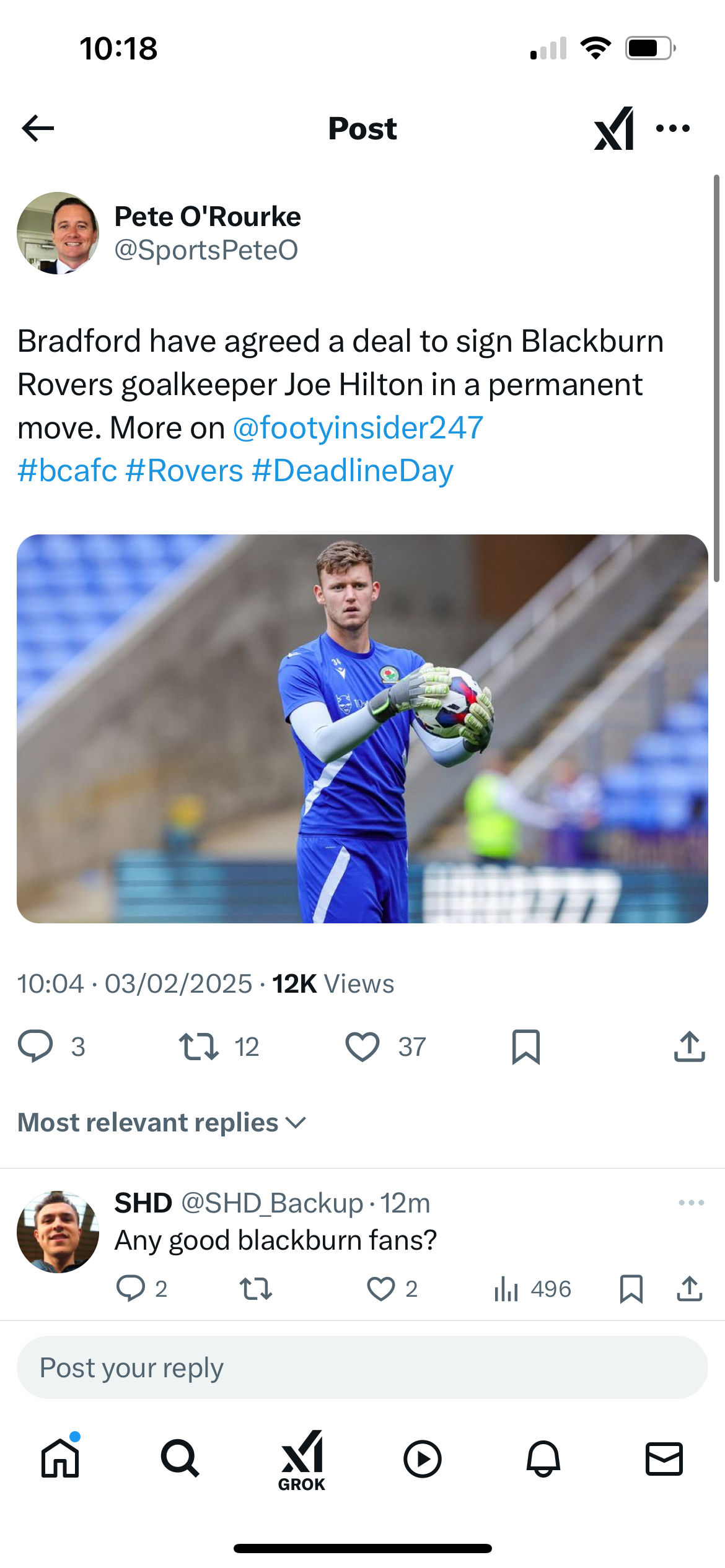The image size is (725, 1568).
Task: View the goalkeeper photo in the post
Action: point(362,728)
